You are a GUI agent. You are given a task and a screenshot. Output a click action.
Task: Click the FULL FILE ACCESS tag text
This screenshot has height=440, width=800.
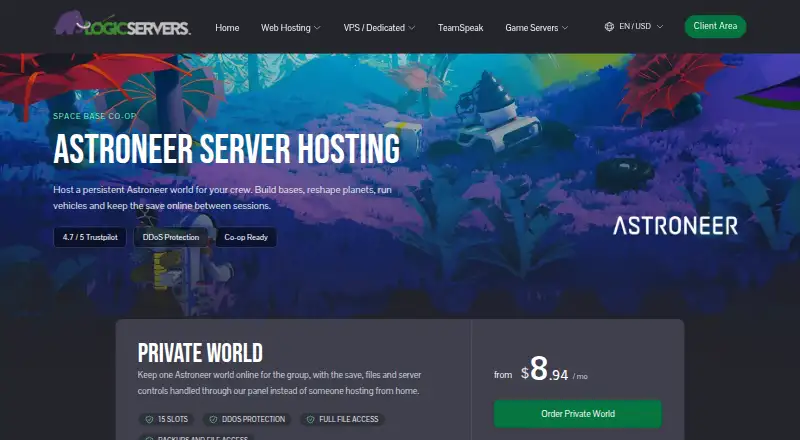[349, 419]
